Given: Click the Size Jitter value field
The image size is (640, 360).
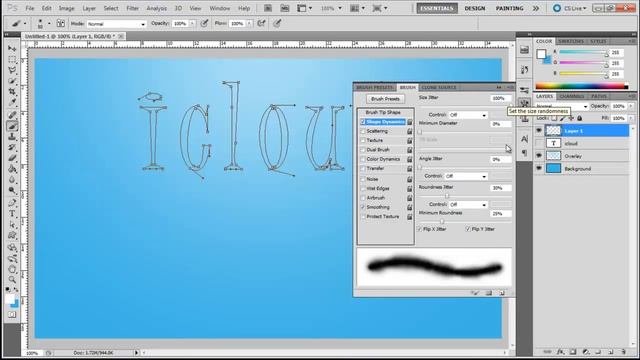Looking at the screenshot, I should [x=500, y=98].
